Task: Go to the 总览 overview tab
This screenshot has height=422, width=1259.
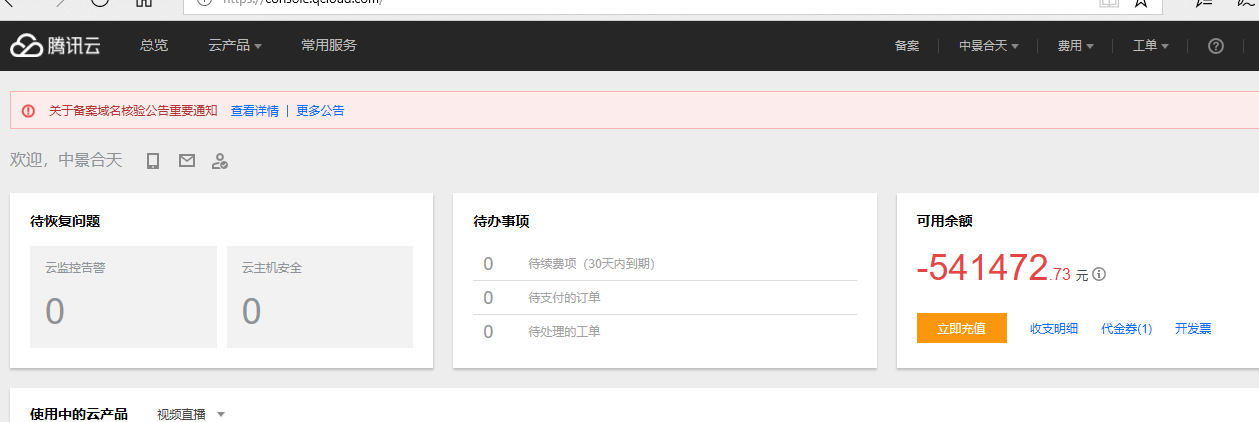Action: tap(154, 46)
